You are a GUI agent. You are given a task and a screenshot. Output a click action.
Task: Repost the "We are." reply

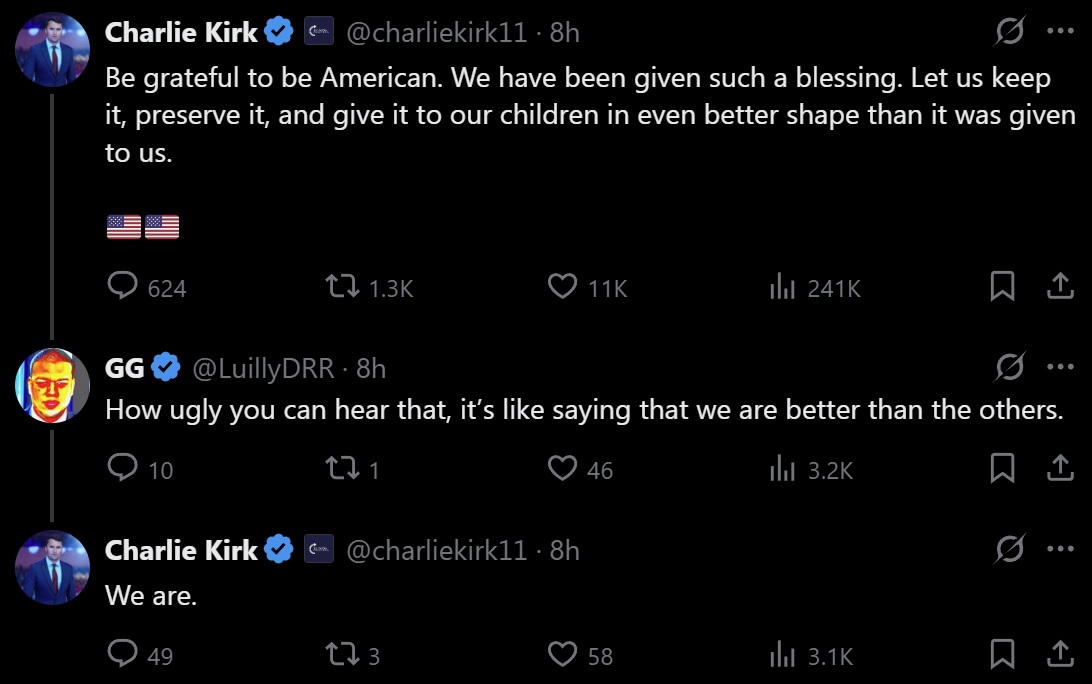pyautogui.click(x=340, y=655)
